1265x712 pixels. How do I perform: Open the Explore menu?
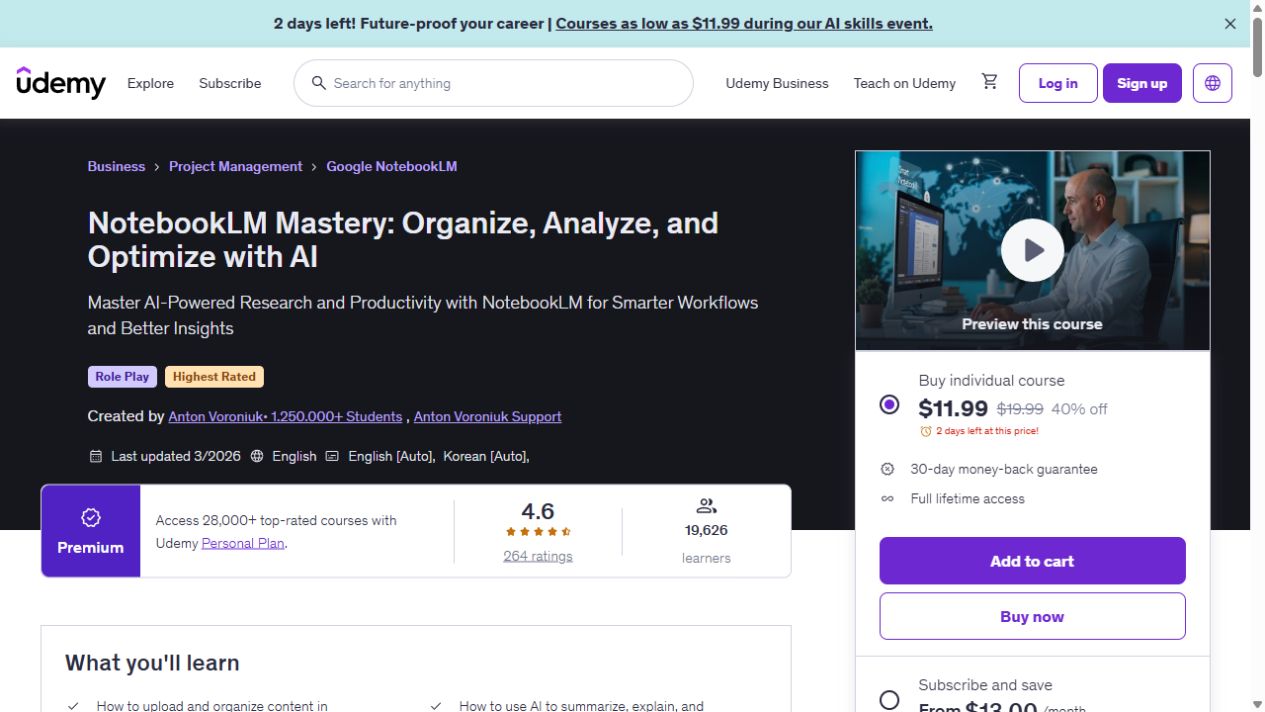(x=150, y=83)
